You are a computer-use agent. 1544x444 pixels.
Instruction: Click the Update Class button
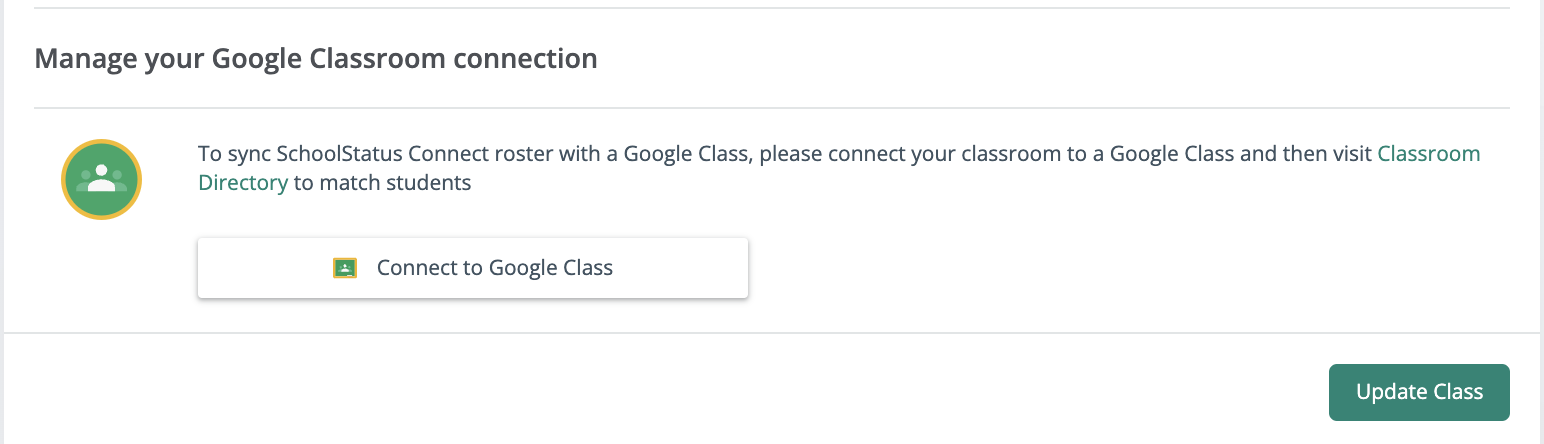[1419, 392]
